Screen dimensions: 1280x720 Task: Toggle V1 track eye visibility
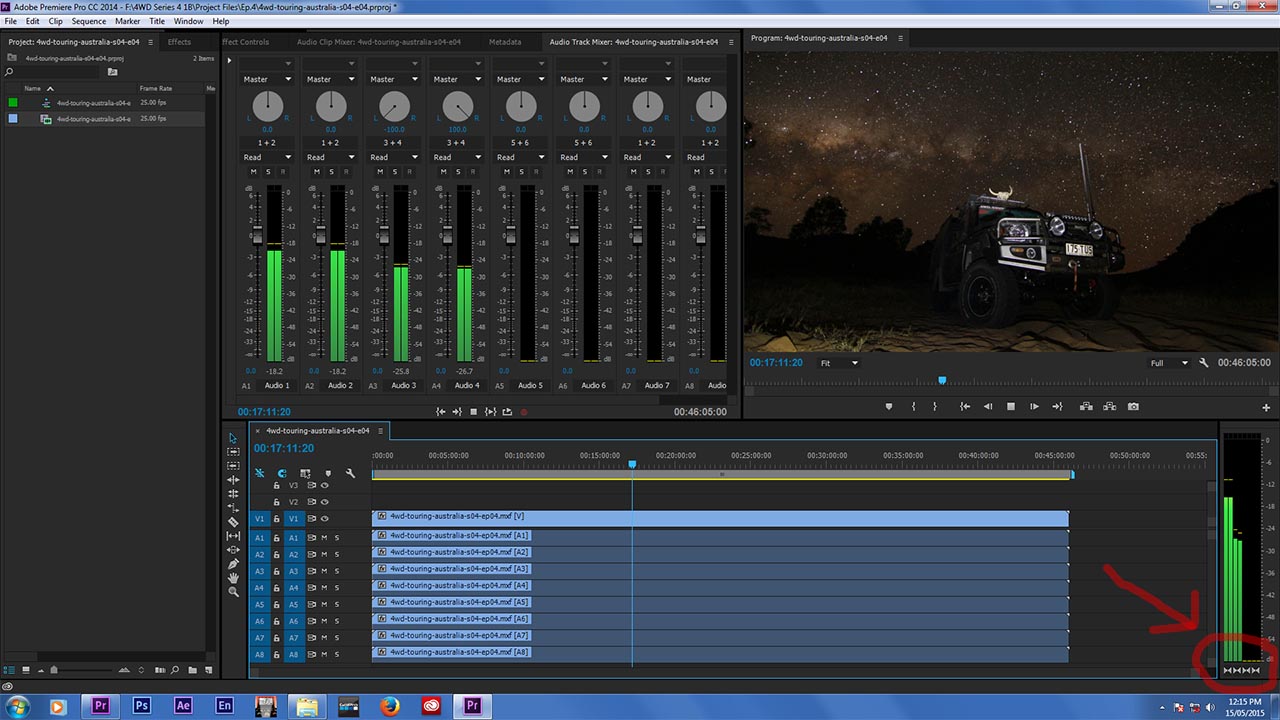[324, 519]
